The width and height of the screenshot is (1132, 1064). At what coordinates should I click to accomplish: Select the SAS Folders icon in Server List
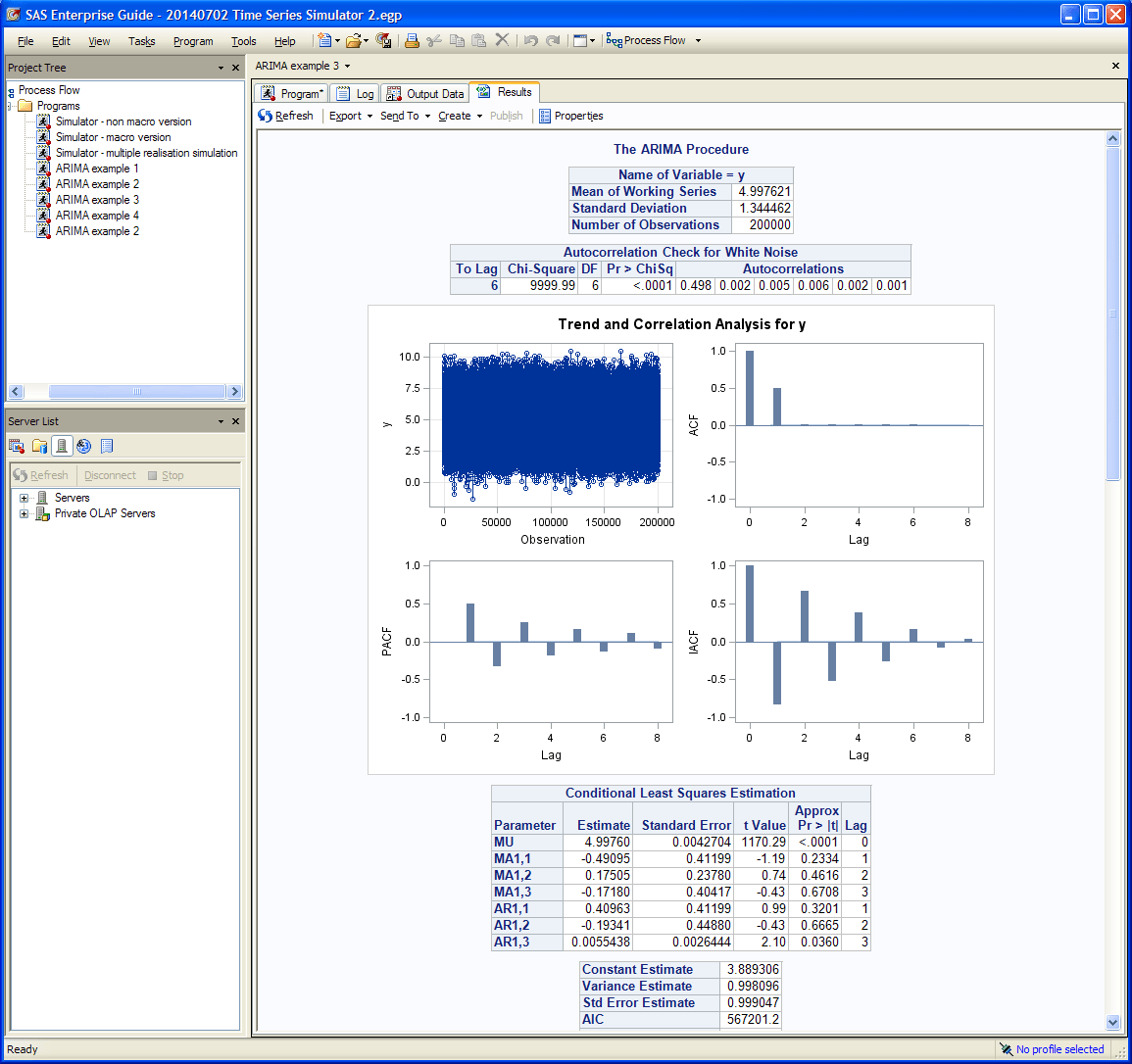pos(40,446)
